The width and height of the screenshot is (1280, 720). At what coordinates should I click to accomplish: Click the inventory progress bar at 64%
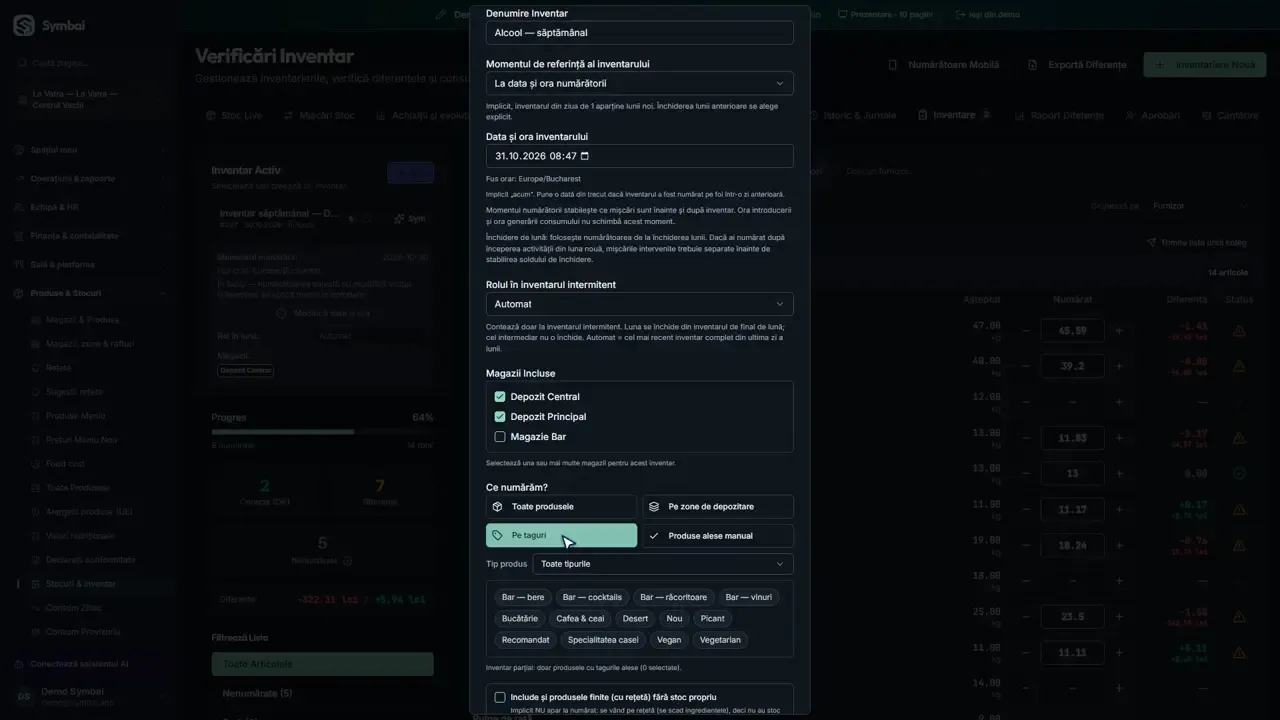322,432
